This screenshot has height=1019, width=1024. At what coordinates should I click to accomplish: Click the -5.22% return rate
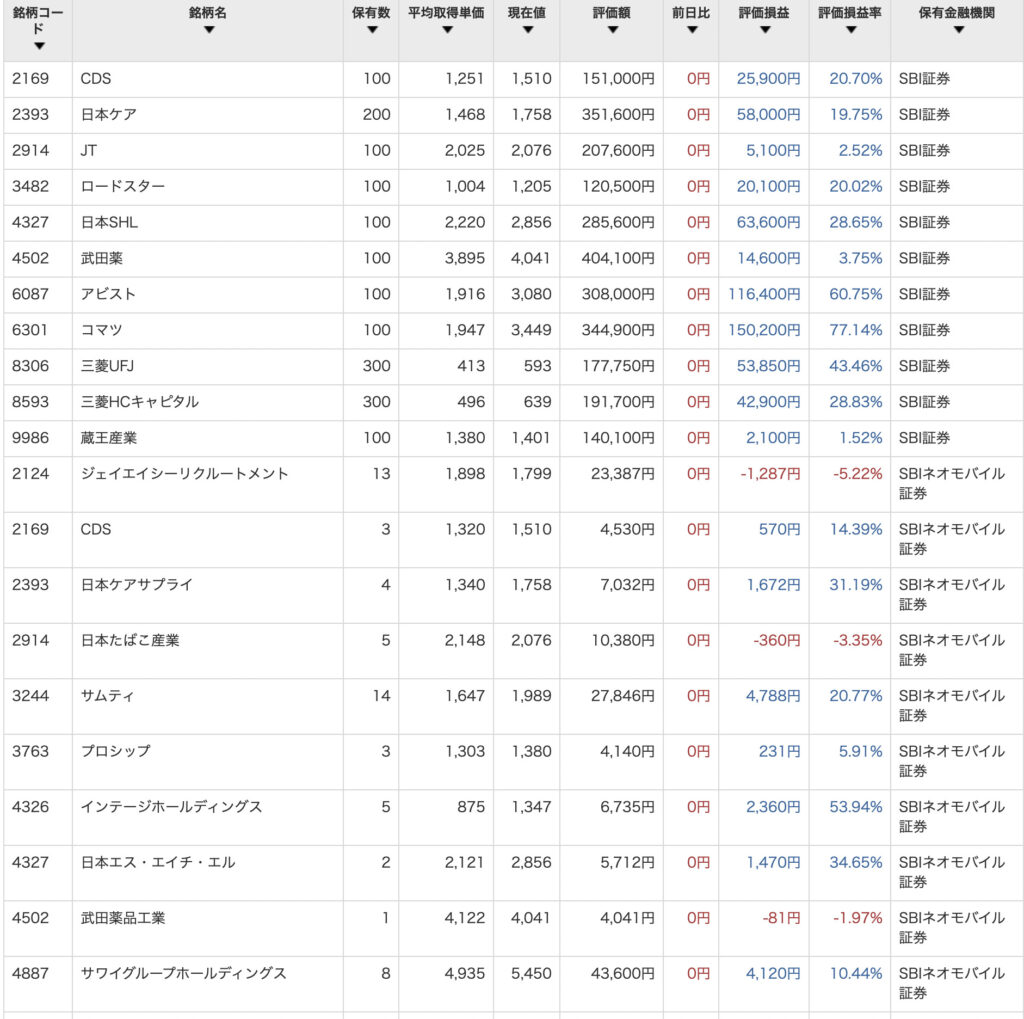857,474
